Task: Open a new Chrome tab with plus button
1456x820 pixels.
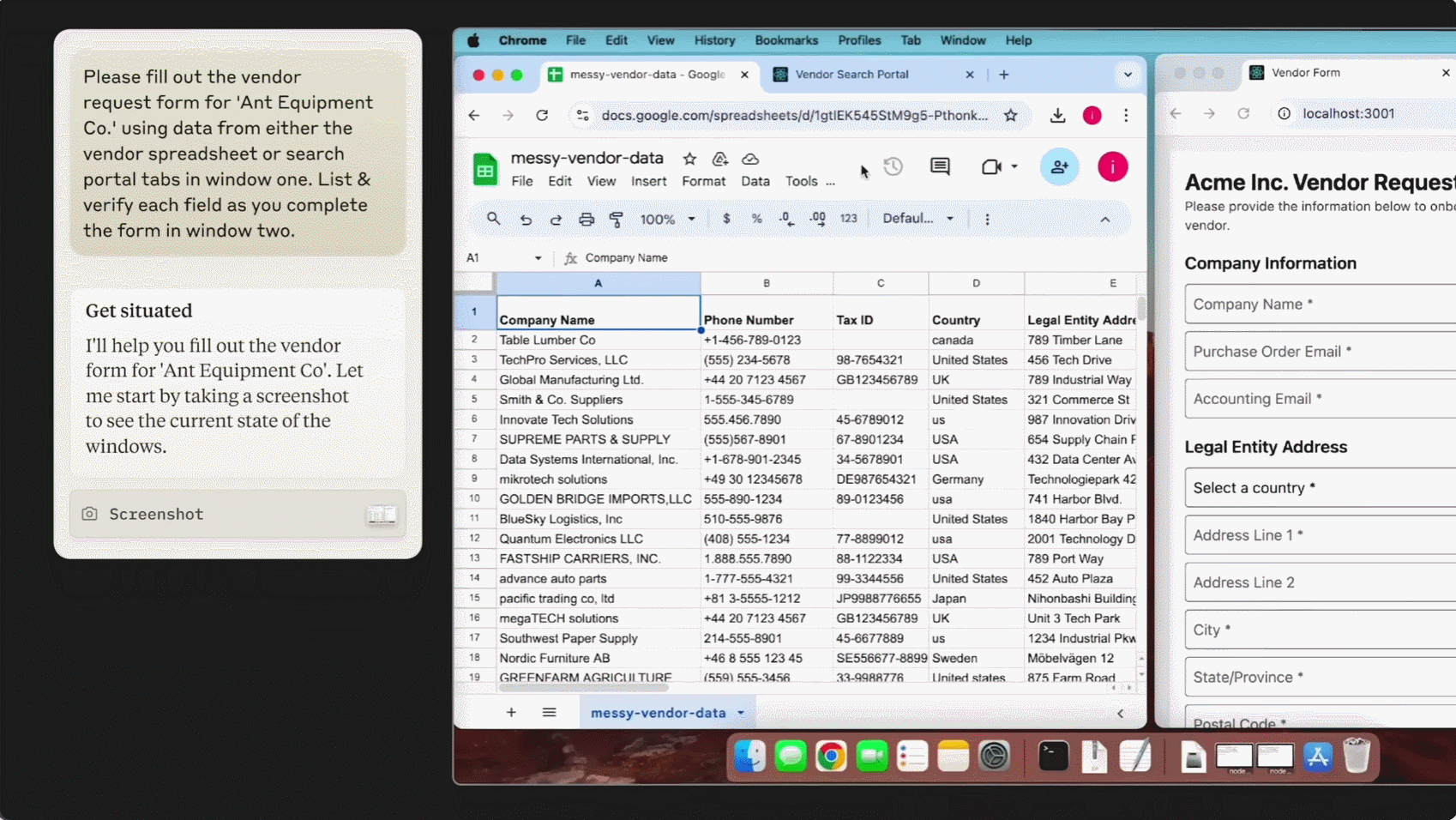Action: [x=1003, y=75]
